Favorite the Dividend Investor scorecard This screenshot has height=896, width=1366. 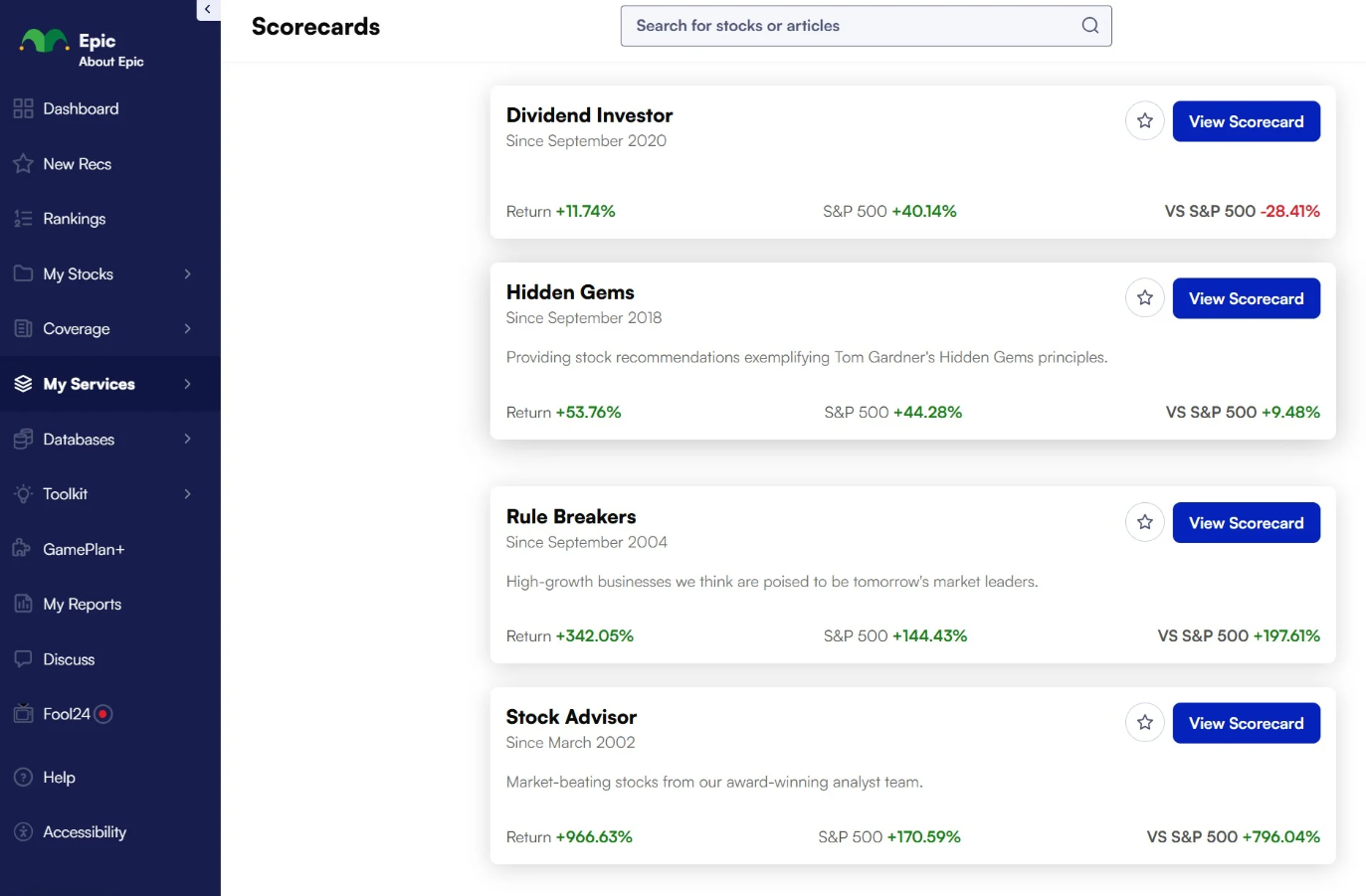[1144, 121]
